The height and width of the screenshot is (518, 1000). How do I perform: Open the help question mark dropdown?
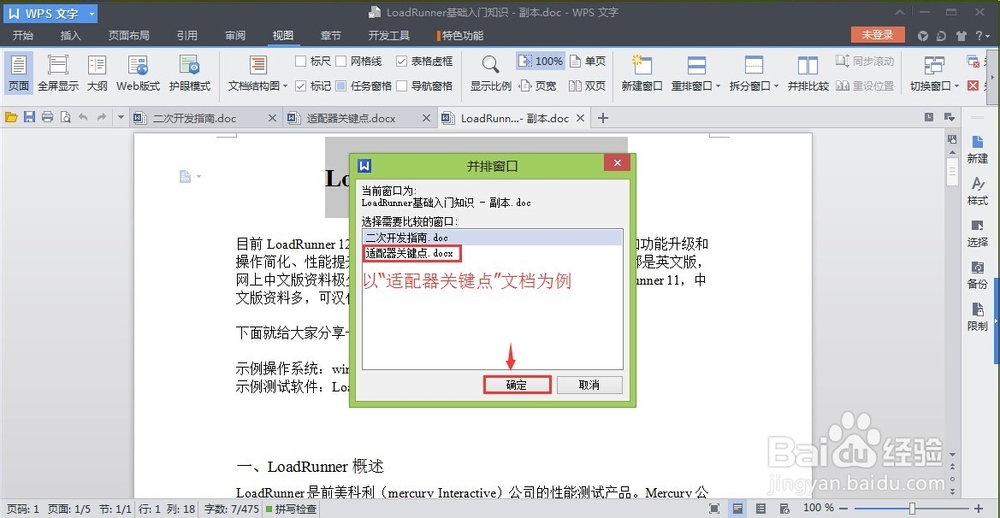tap(983, 36)
